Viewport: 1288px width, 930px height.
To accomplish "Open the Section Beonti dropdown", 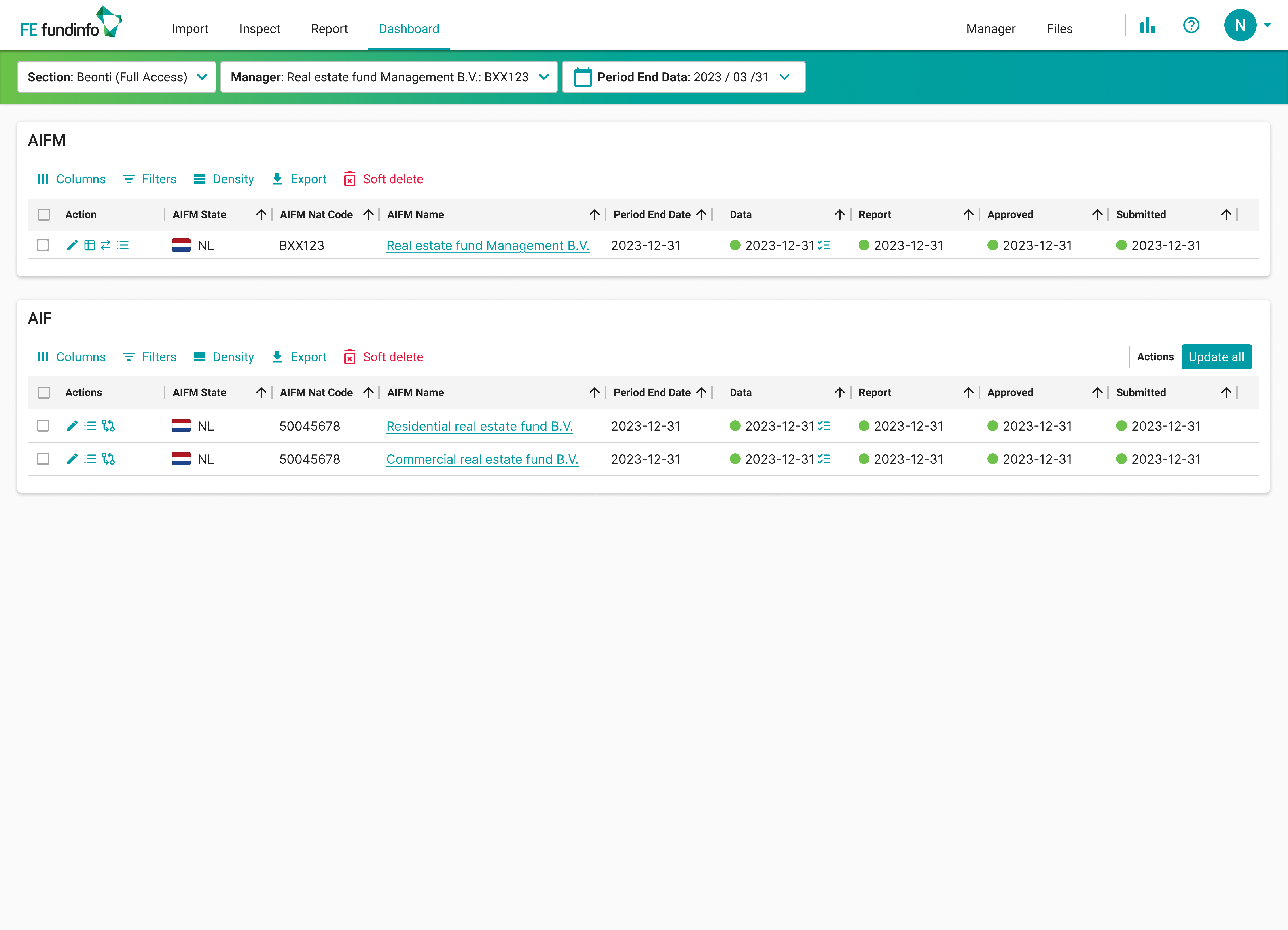I will (x=117, y=77).
